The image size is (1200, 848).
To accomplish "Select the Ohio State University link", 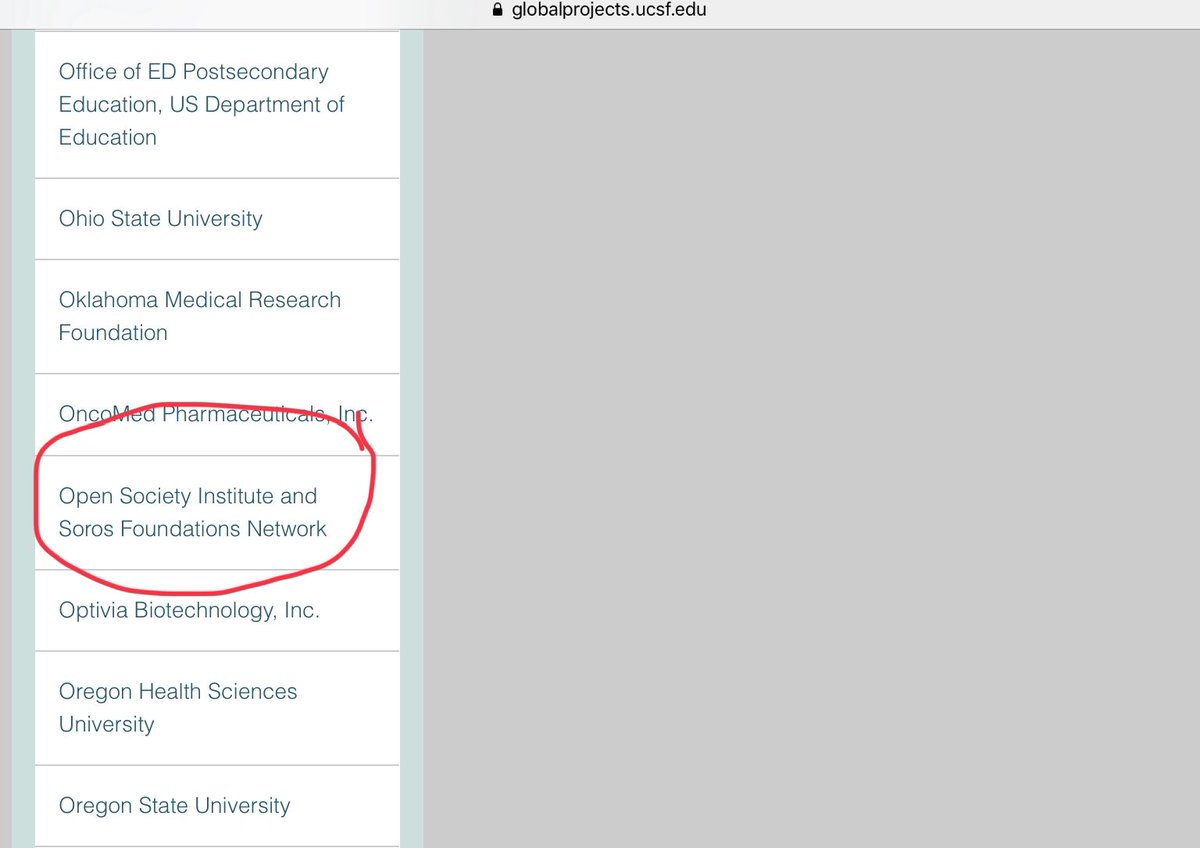I will pyautogui.click(x=161, y=219).
